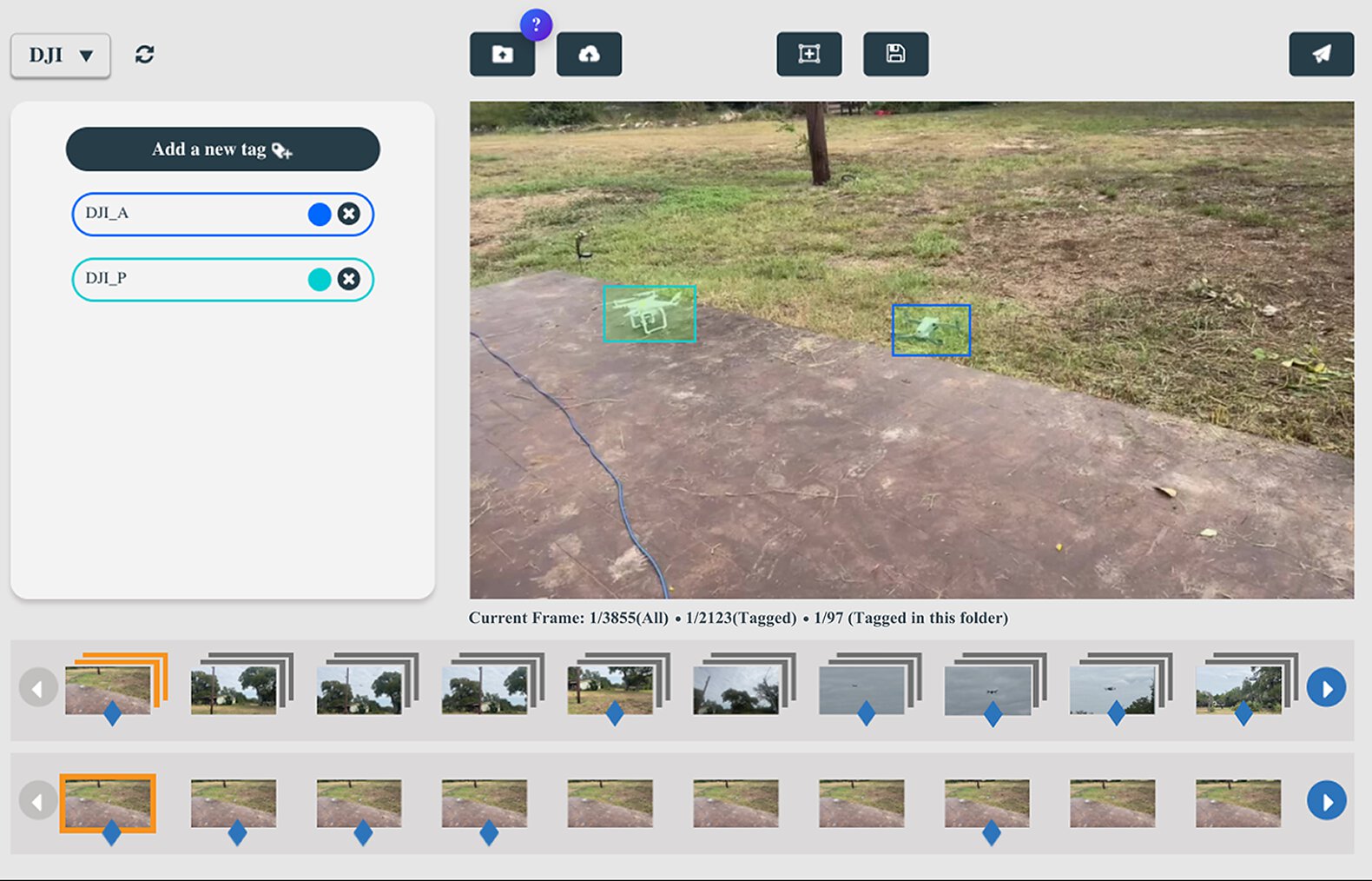
Task: Select the bounding box draw tool
Action: pyautogui.click(x=808, y=55)
